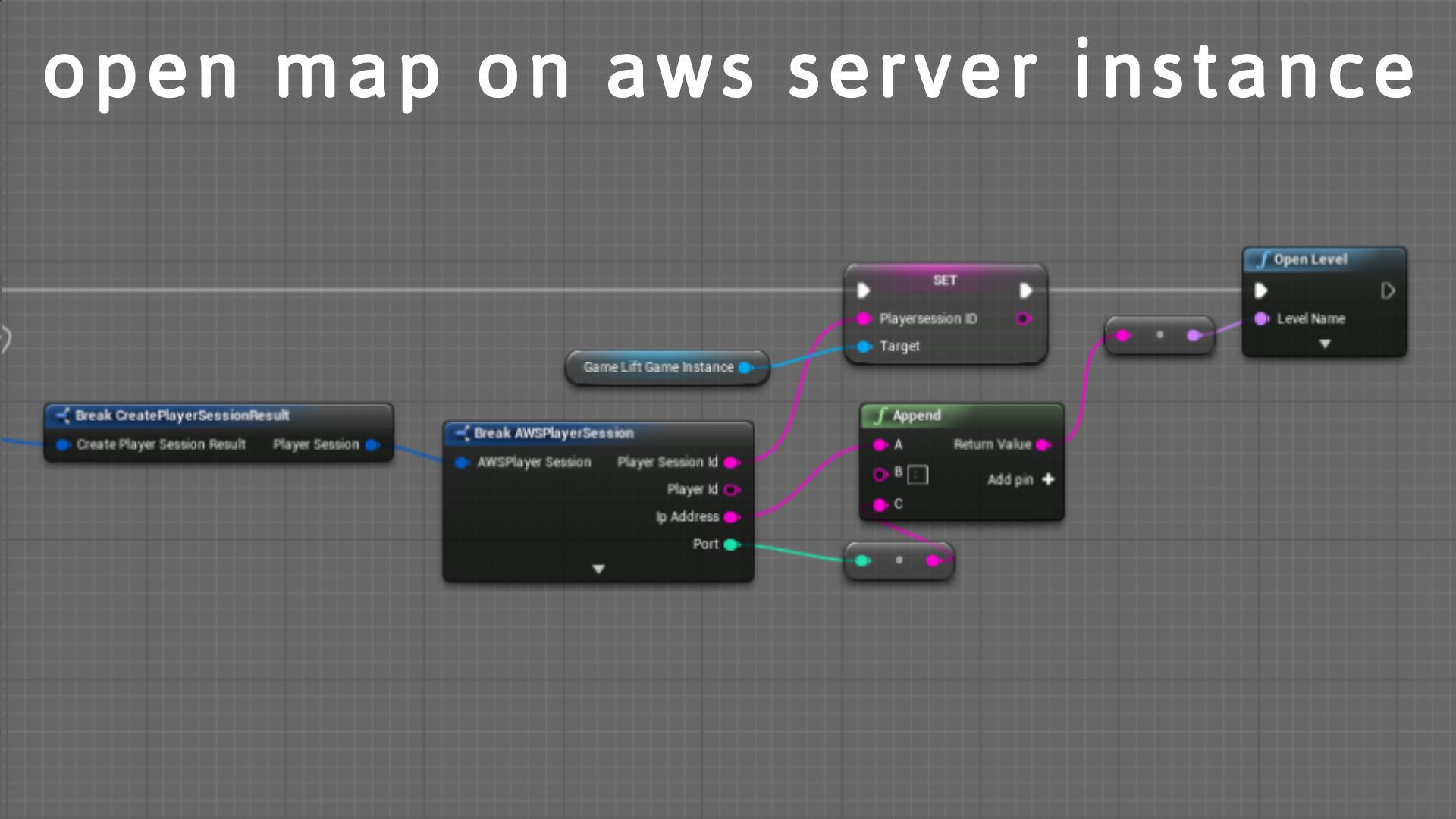1456x819 pixels.
Task: Click the Ip Address output pin
Action: pos(732,517)
